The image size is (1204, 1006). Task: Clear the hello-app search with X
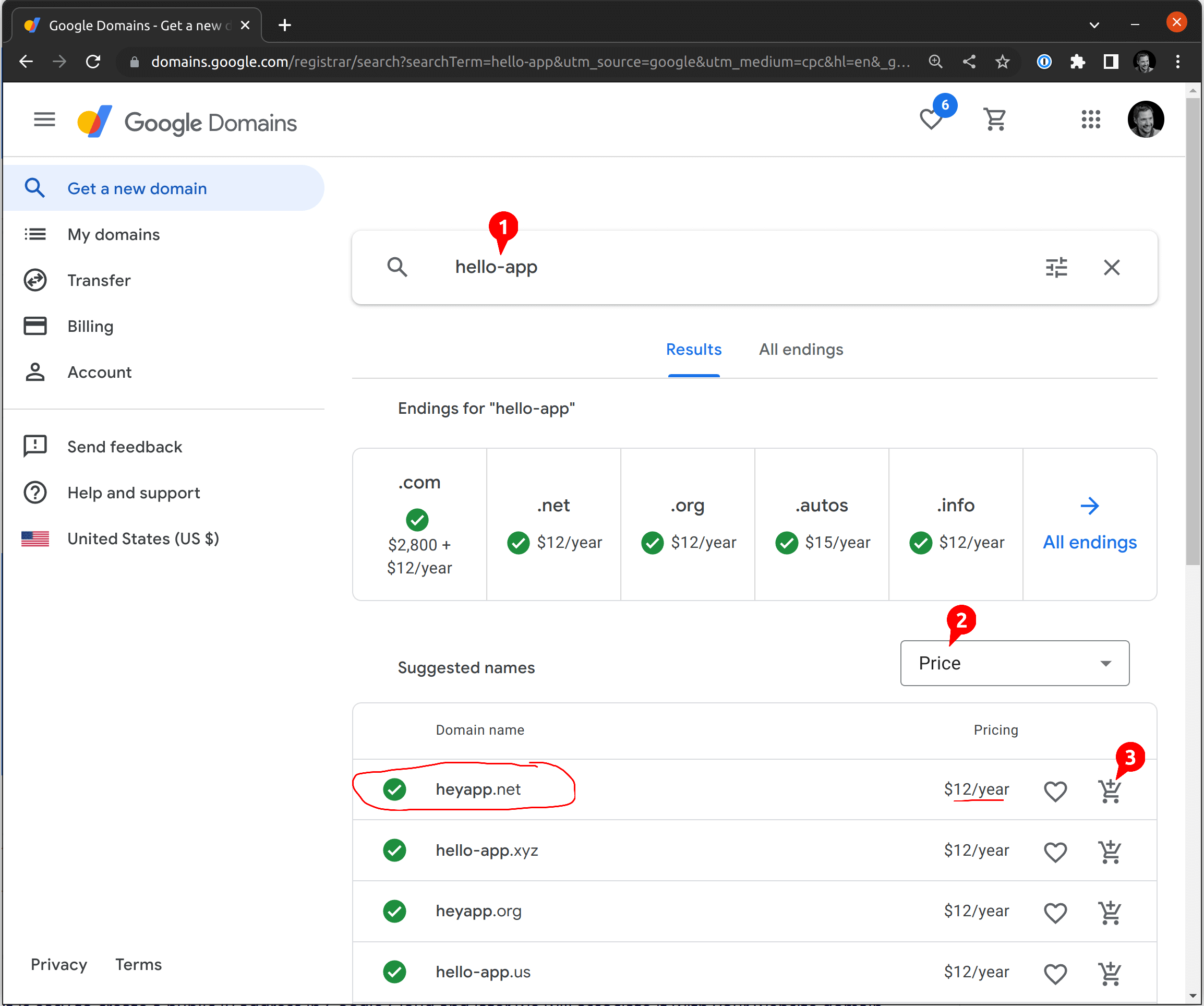pyautogui.click(x=1111, y=267)
